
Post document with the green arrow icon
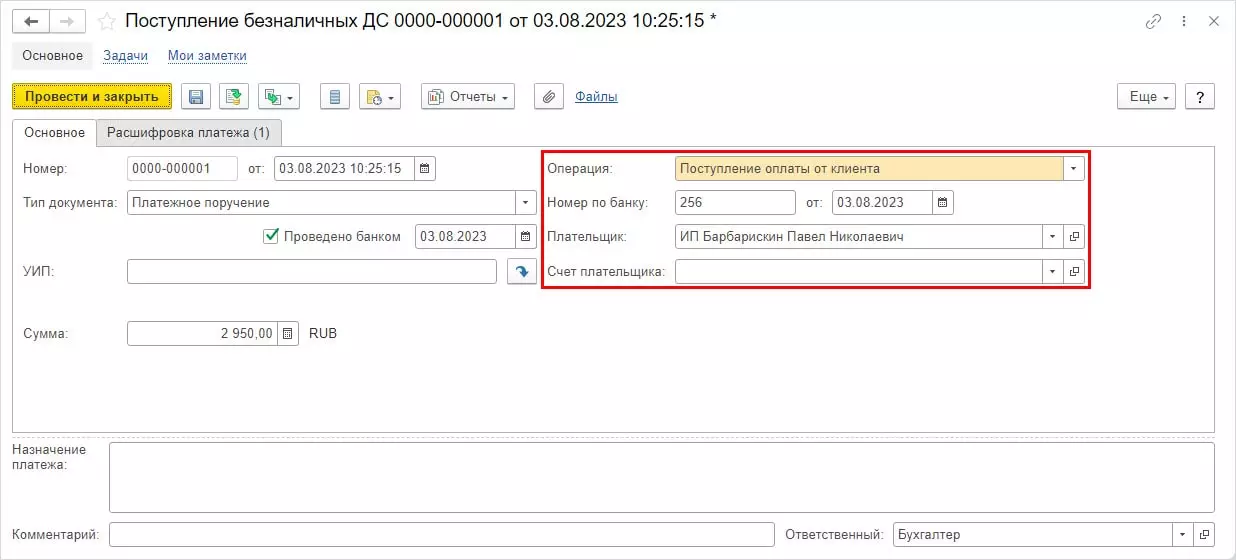[x=234, y=97]
